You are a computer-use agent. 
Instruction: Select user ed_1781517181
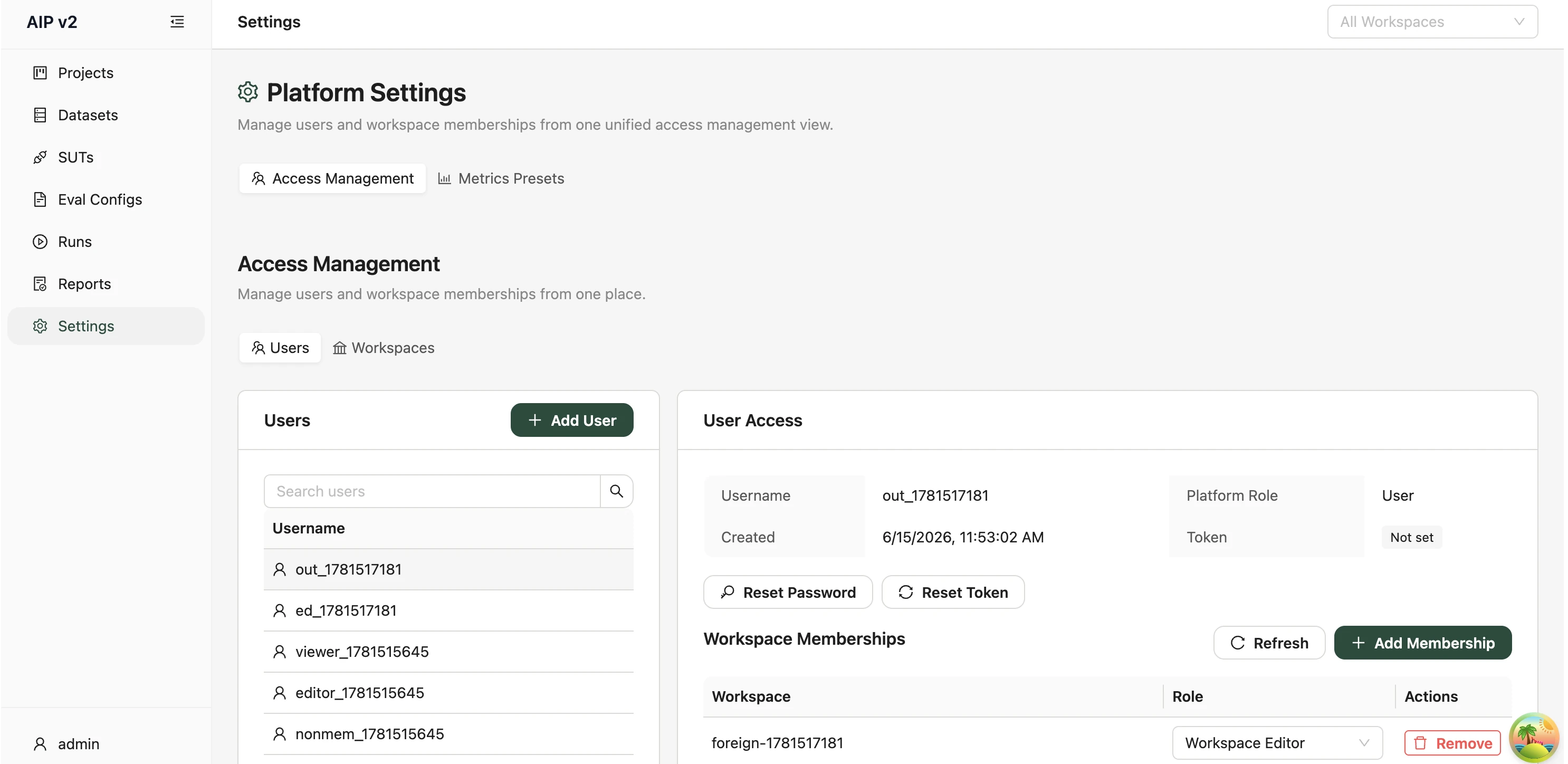(448, 610)
